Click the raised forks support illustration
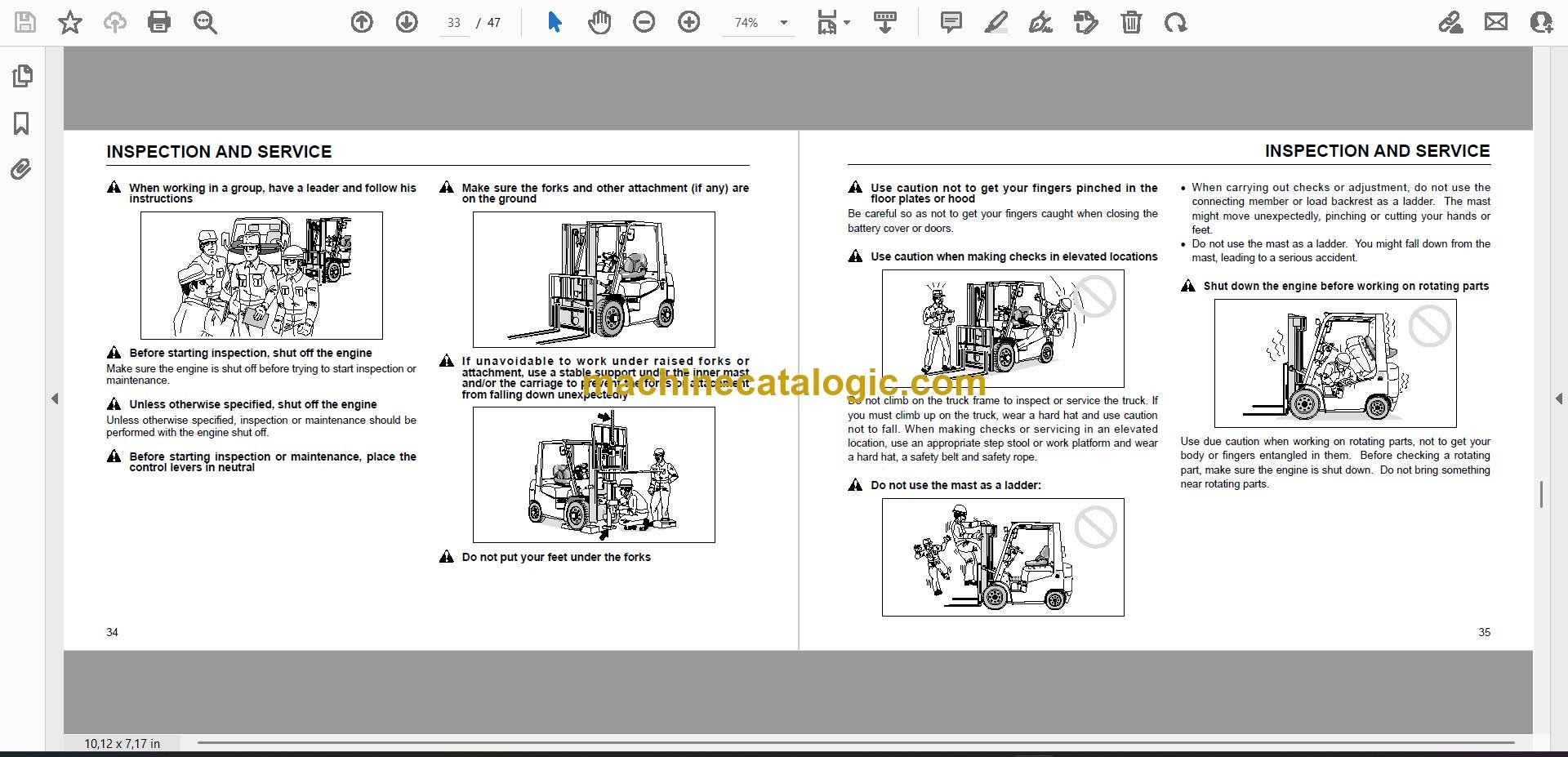The height and width of the screenshot is (757, 1568). click(594, 474)
